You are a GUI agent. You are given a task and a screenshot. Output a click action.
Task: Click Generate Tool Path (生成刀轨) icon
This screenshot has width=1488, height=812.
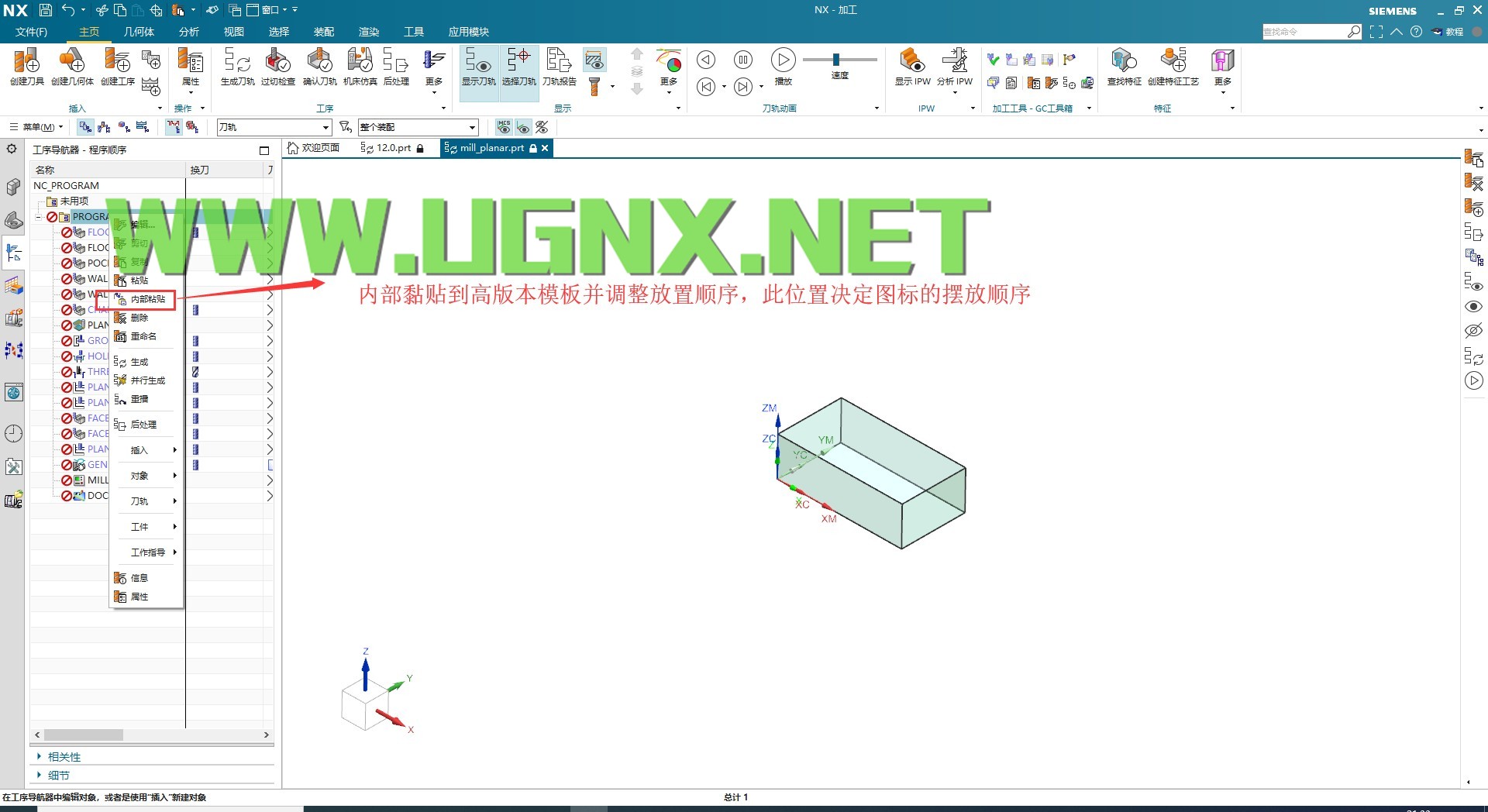(x=237, y=66)
